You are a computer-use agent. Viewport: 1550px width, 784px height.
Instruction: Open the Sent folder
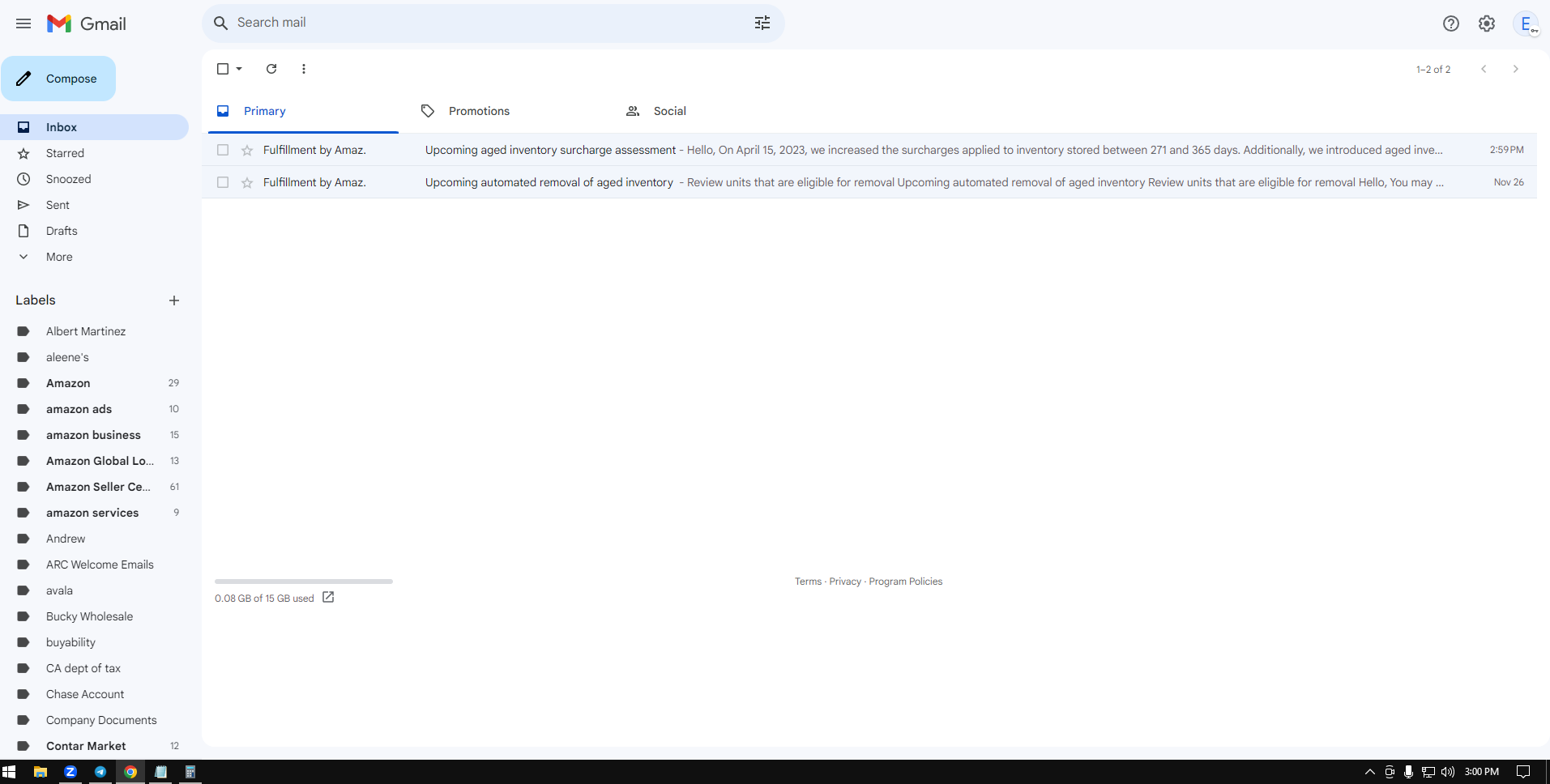click(94, 205)
